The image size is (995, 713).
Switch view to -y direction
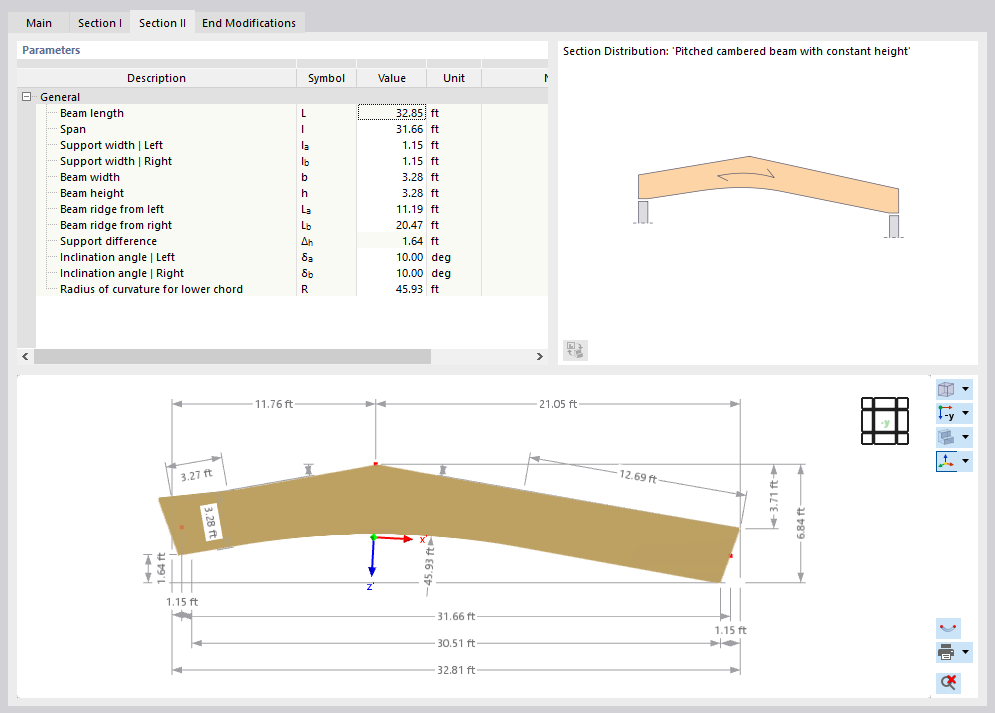946,413
